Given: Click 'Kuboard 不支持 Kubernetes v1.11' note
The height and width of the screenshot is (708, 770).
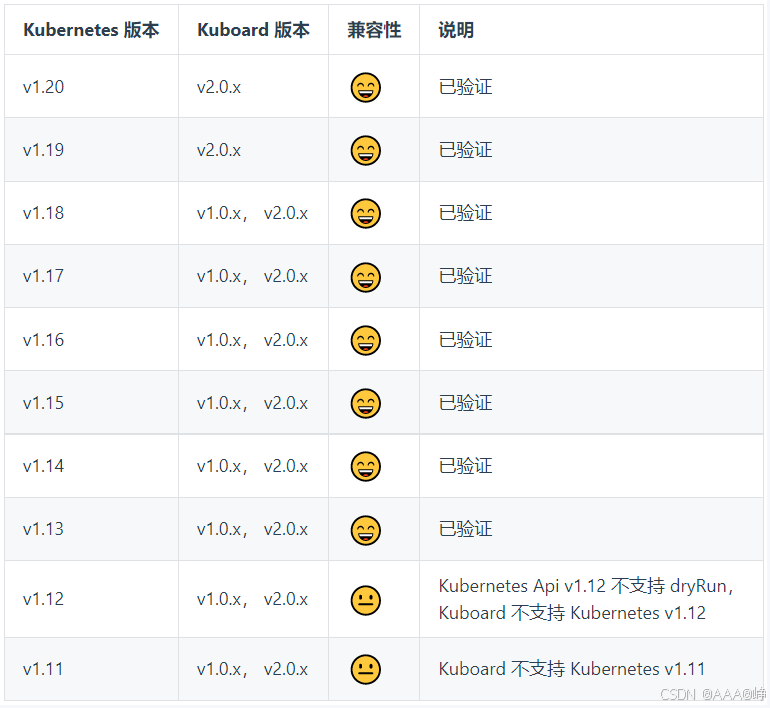Looking at the screenshot, I should pos(572,669).
